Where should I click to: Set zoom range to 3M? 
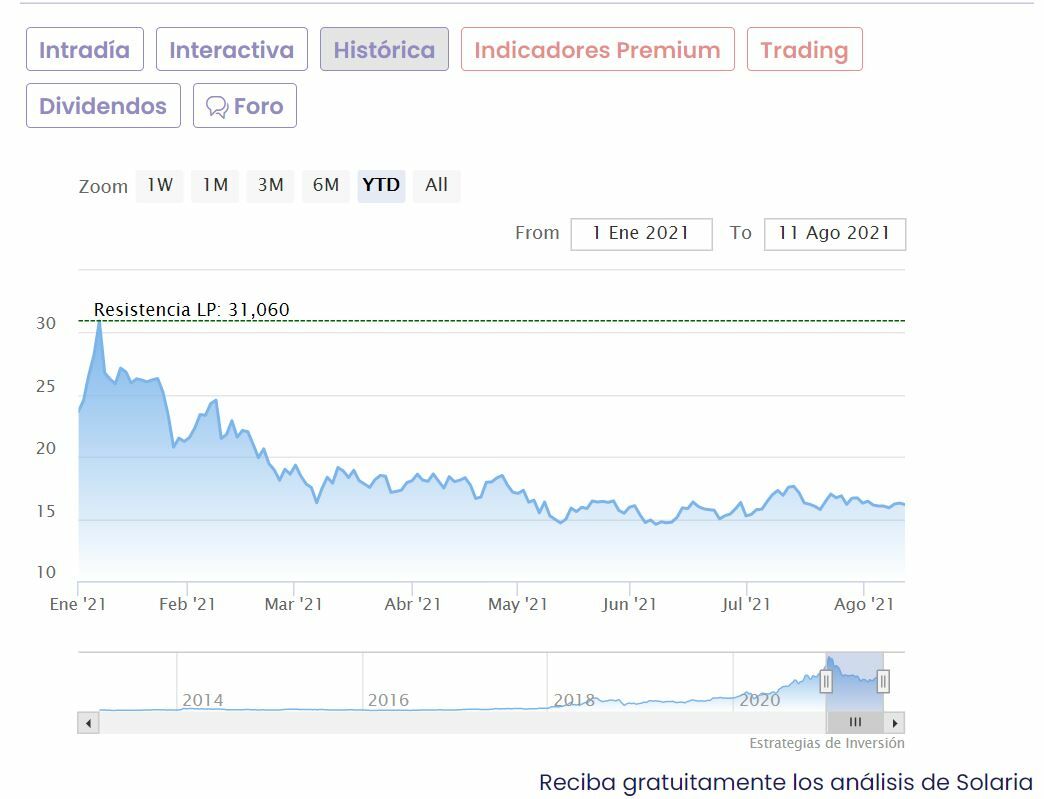tap(270, 185)
